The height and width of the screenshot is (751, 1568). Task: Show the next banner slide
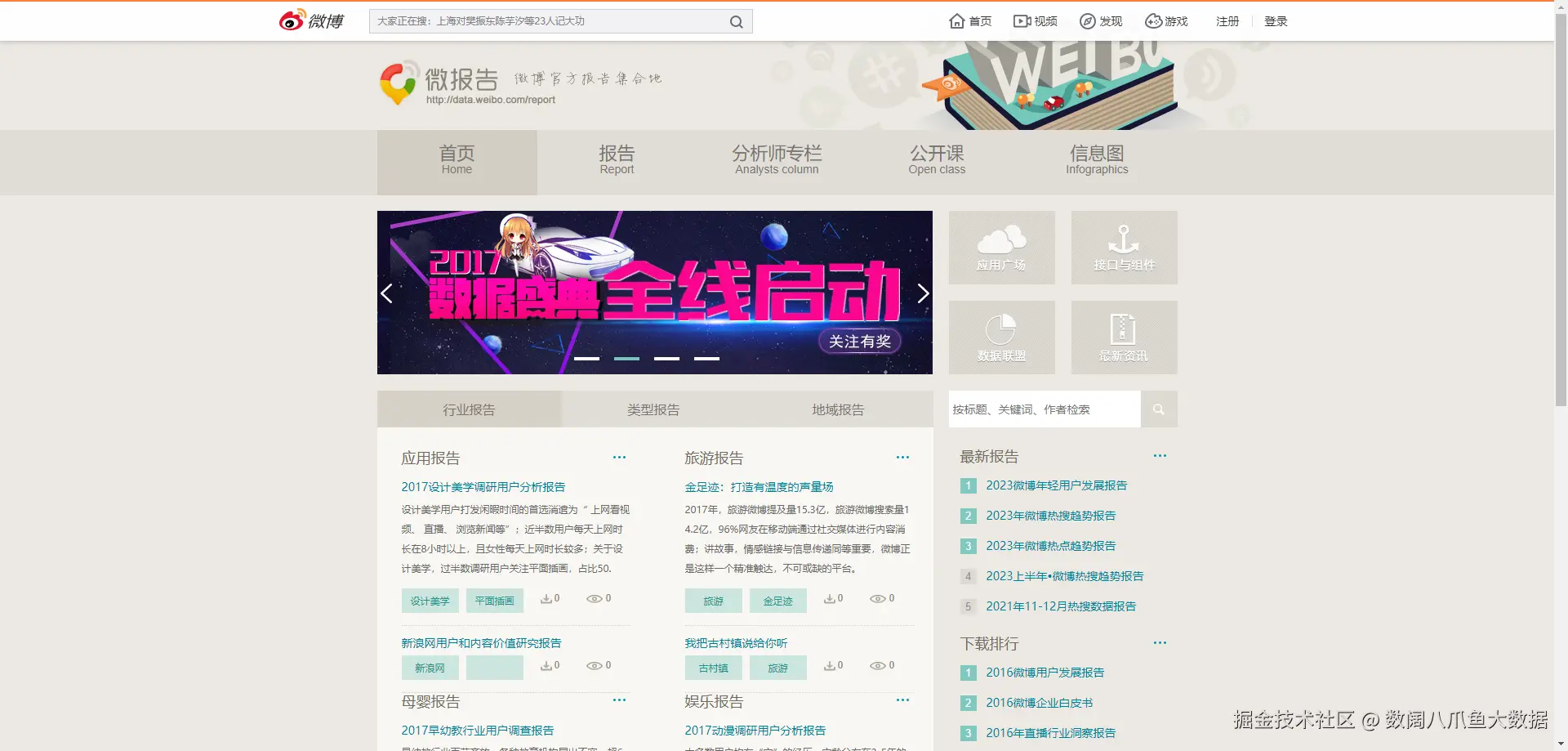tap(923, 293)
